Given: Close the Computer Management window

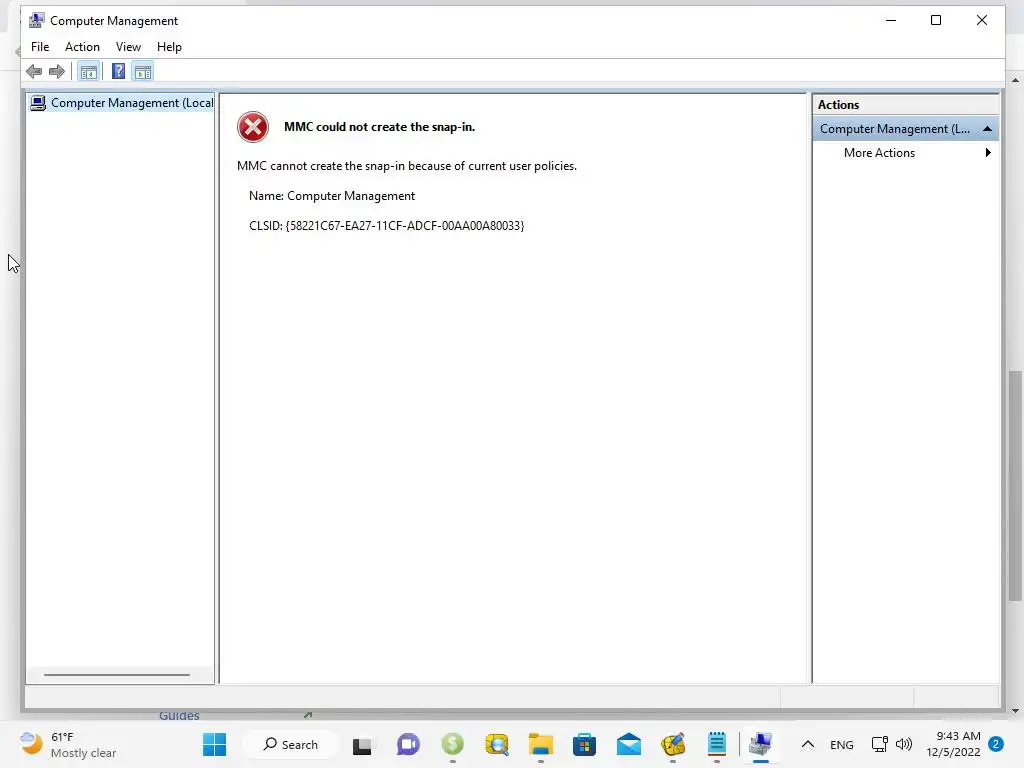Looking at the screenshot, I should tap(982, 20).
